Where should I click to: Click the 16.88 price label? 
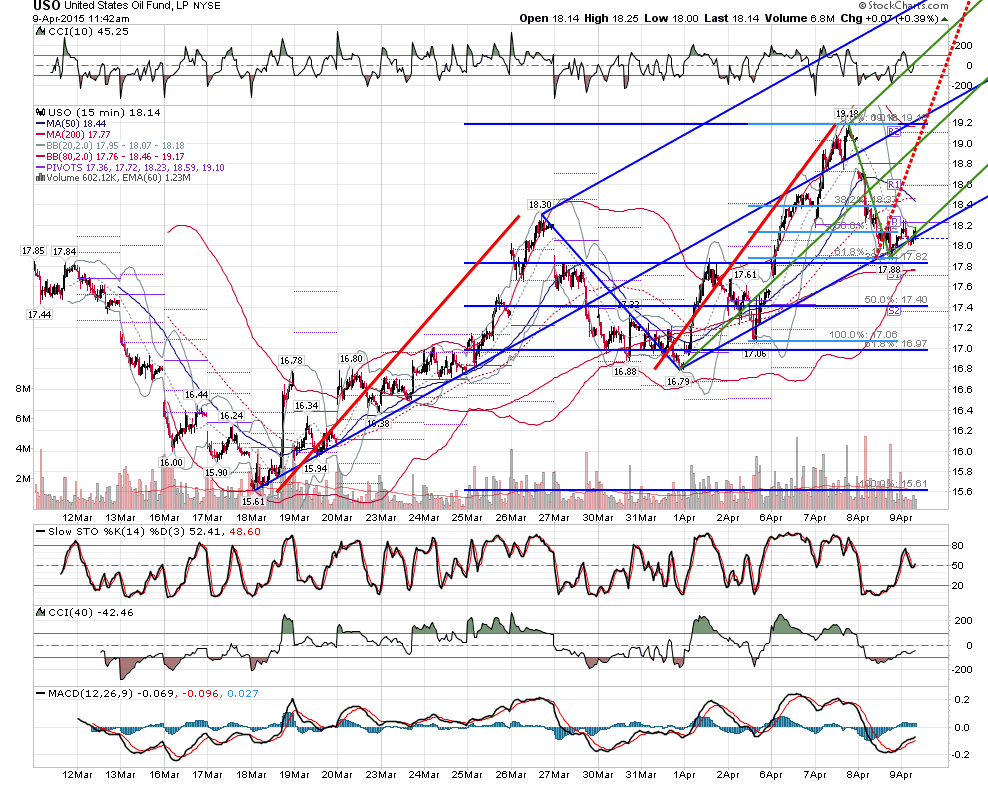click(x=625, y=372)
